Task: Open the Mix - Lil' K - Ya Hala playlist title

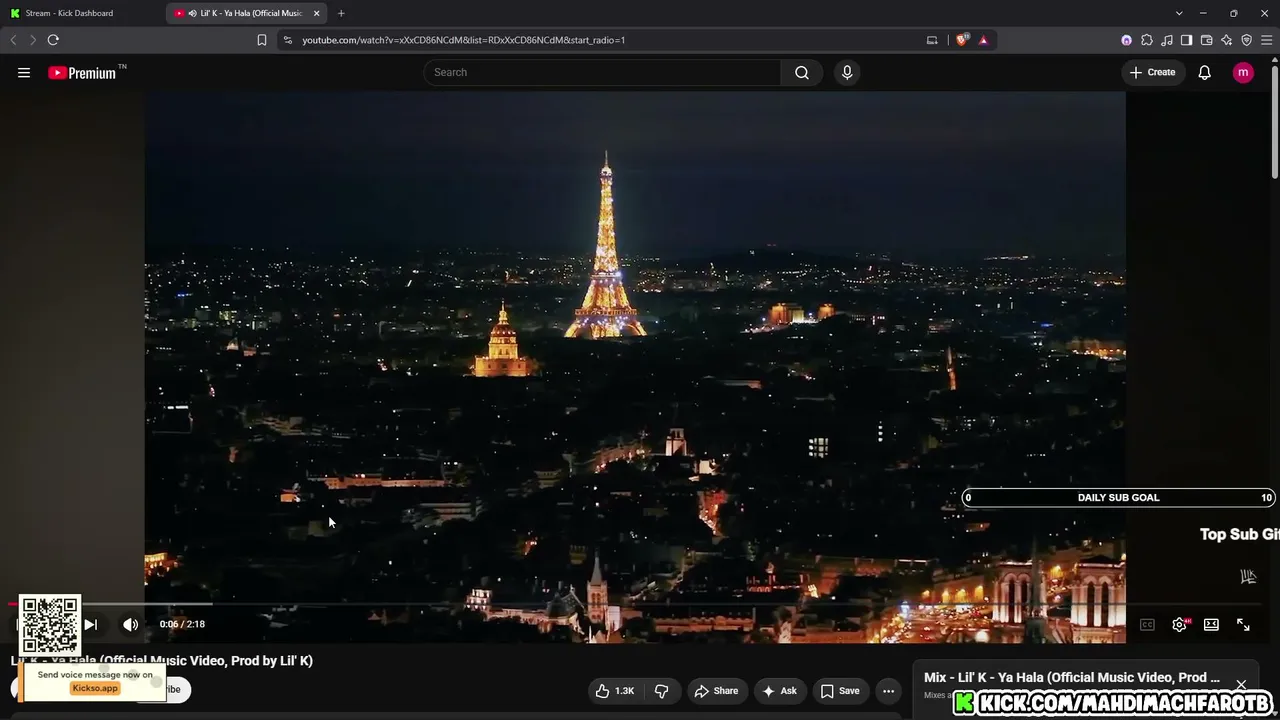Action: click(1072, 677)
